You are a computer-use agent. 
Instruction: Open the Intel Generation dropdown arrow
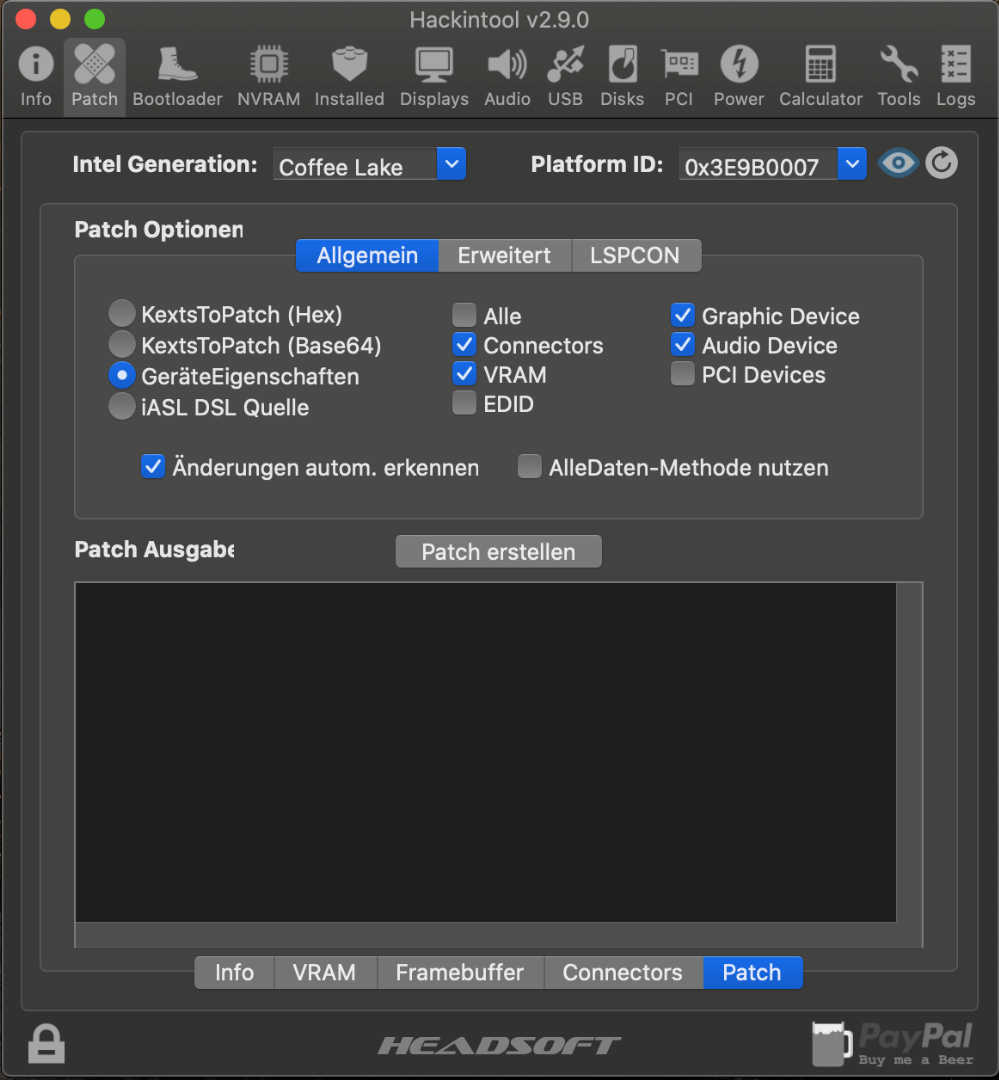tap(451, 164)
